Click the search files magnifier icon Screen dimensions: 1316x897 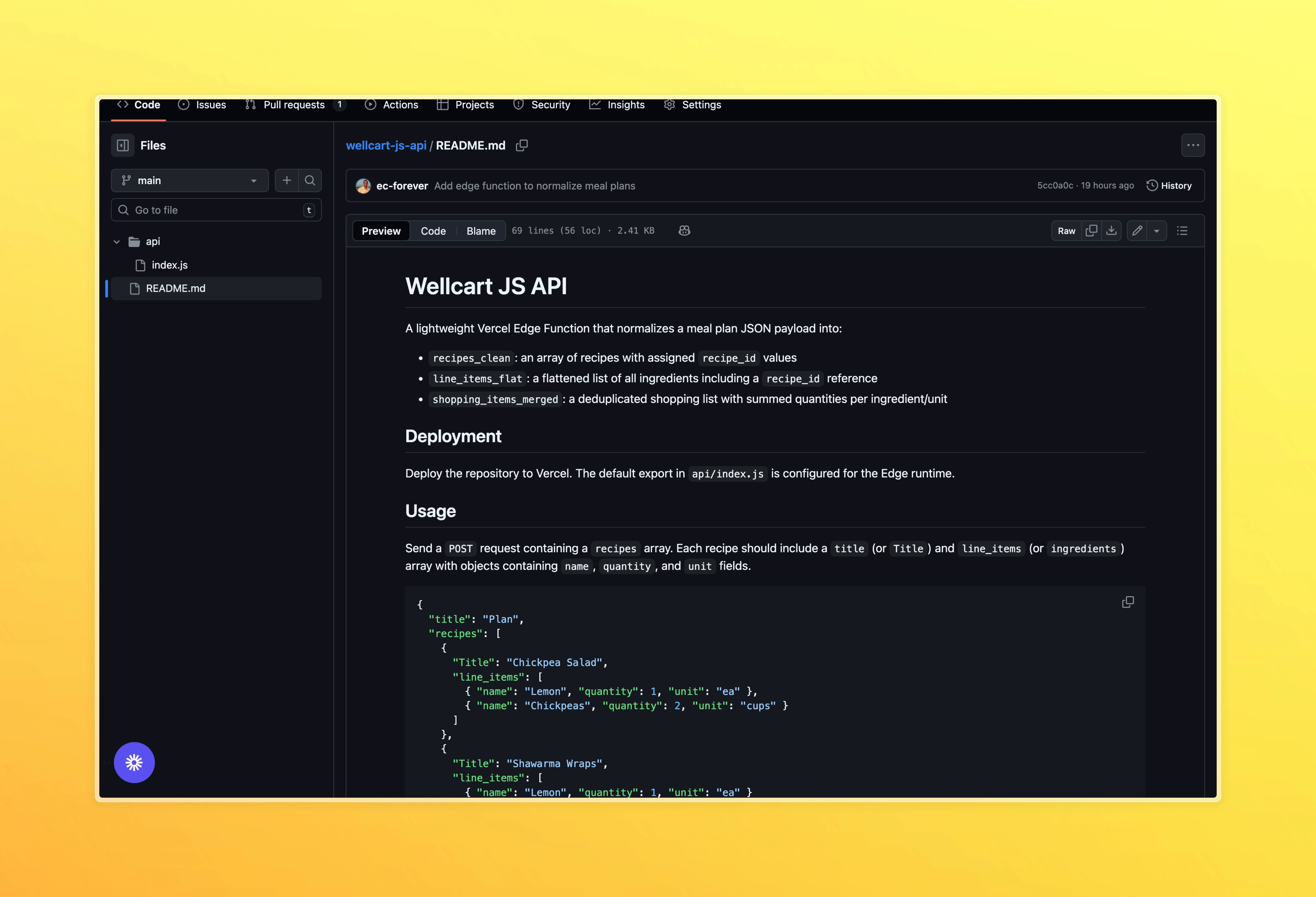(x=310, y=180)
